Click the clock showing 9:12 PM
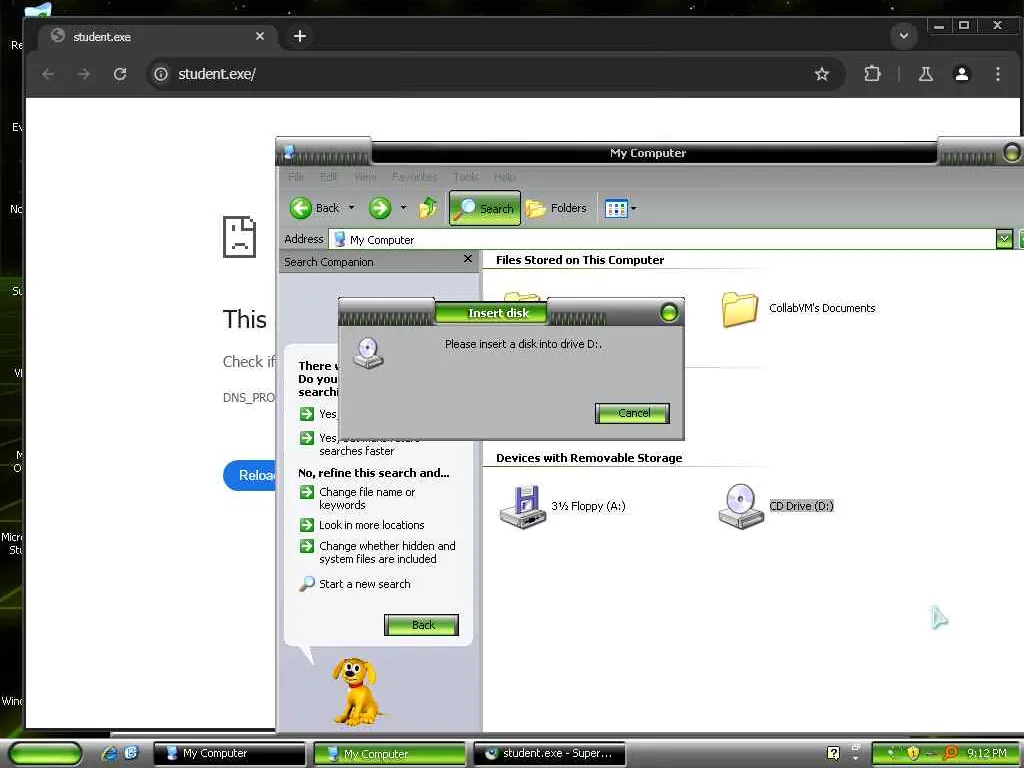The image size is (1024, 768). 987,753
